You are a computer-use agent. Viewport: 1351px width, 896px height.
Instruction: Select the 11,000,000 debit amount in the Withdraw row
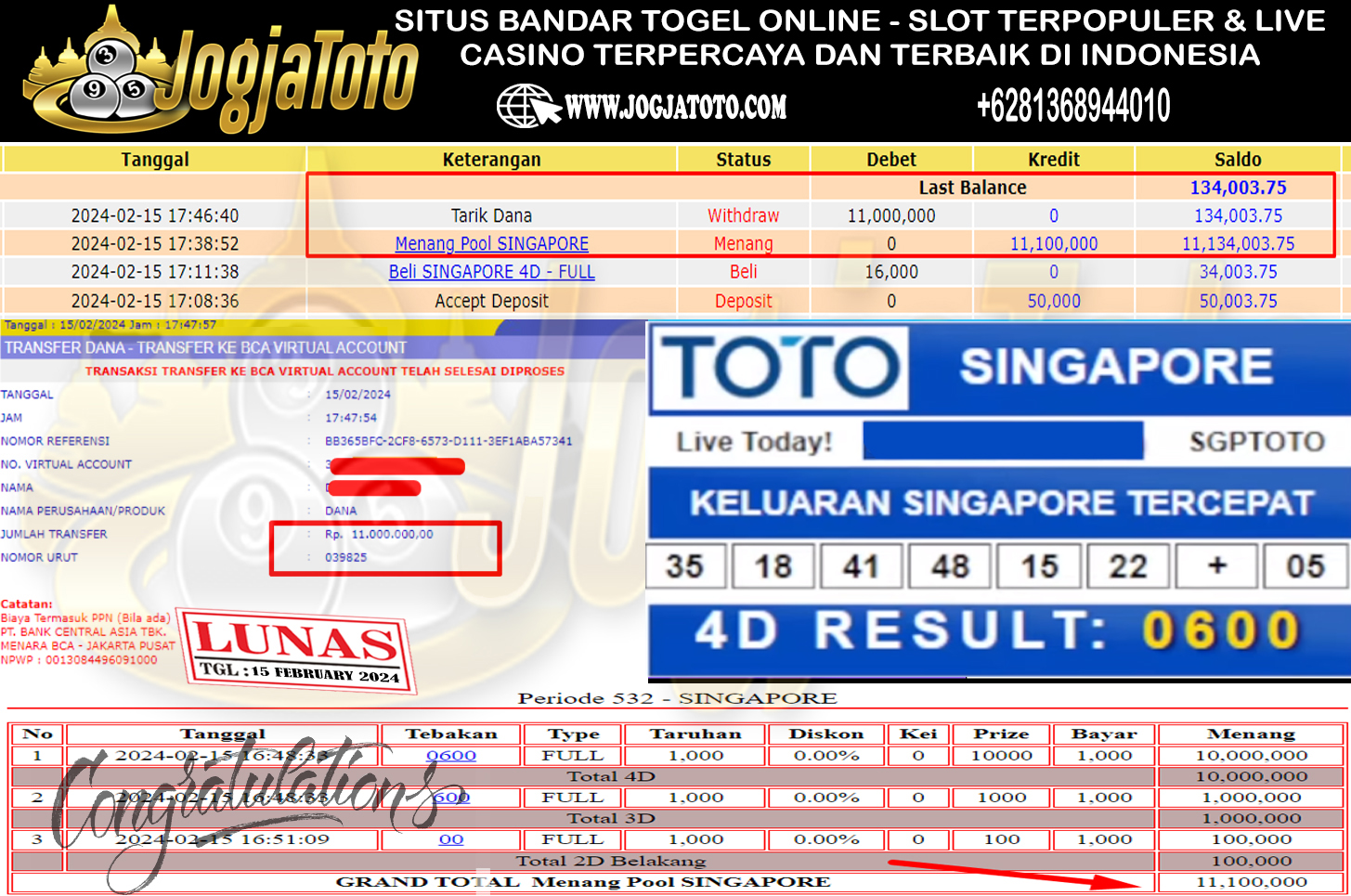click(891, 215)
